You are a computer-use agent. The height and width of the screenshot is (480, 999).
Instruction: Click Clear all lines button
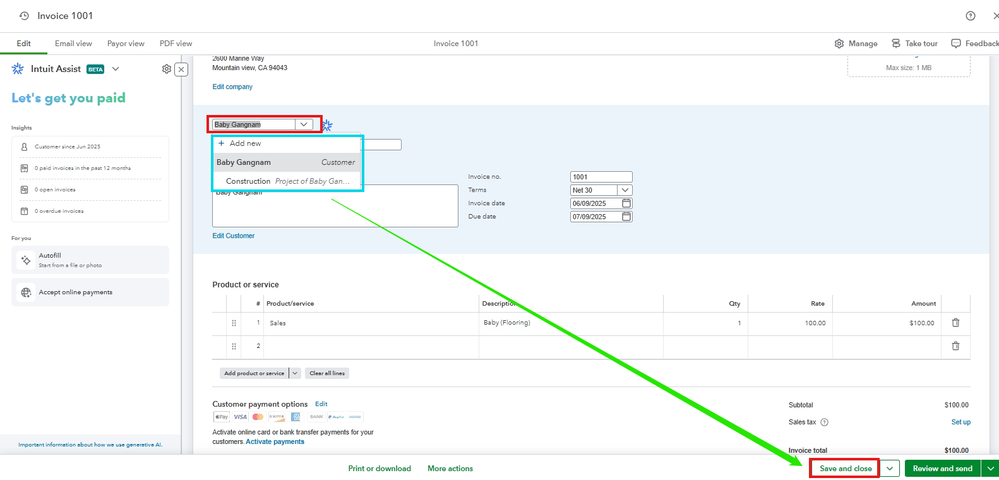point(327,373)
